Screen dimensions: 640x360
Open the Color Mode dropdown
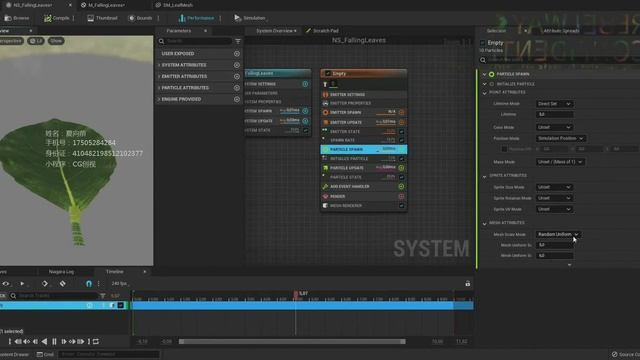click(x=554, y=127)
